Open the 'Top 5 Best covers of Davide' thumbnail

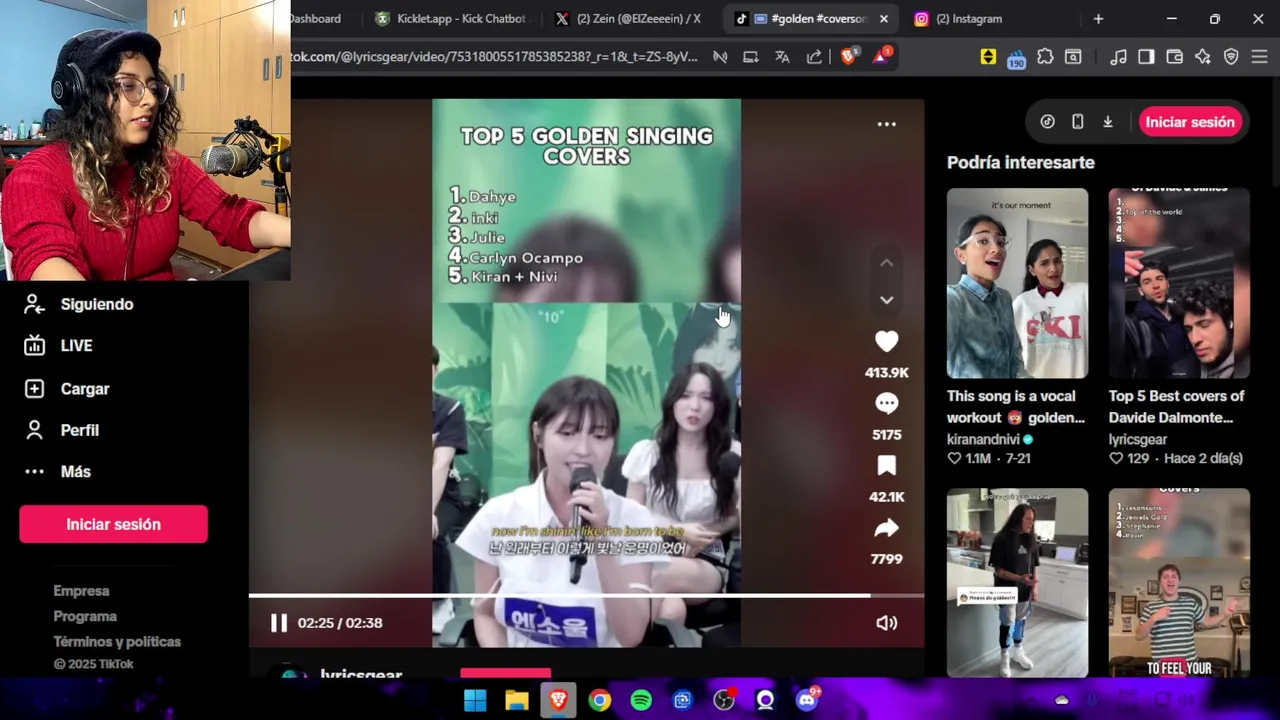1178,283
